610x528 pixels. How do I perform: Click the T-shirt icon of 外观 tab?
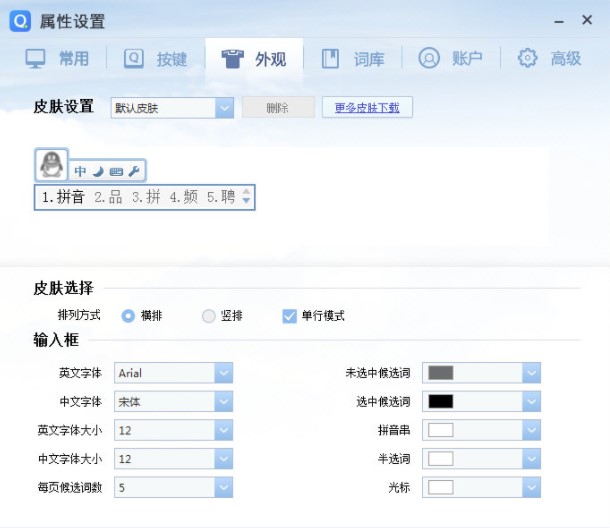pyautogui.click(x=233, y=59)
